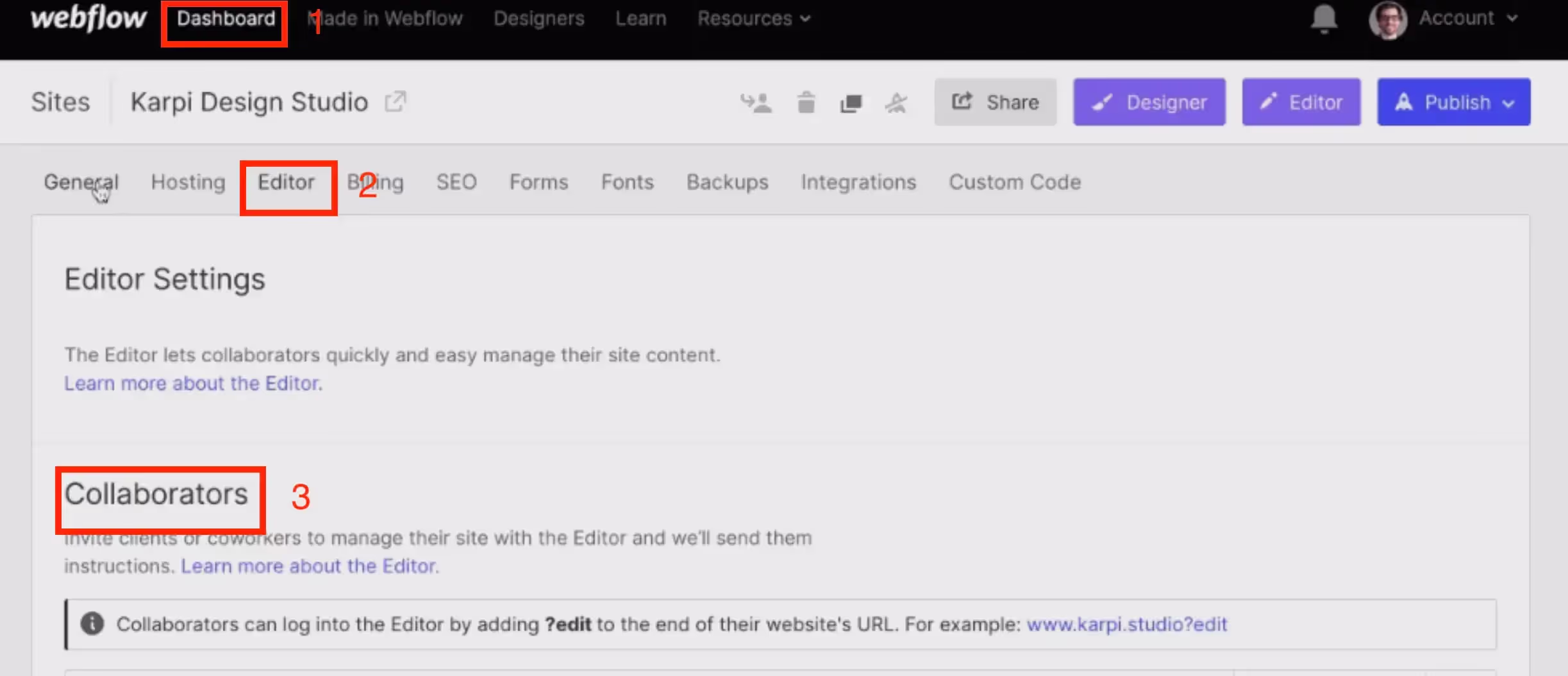Image resolution: width=1568 pixels, height=676 pixels.
Task: Click the user profile avatar
Action: (1388, 19)
